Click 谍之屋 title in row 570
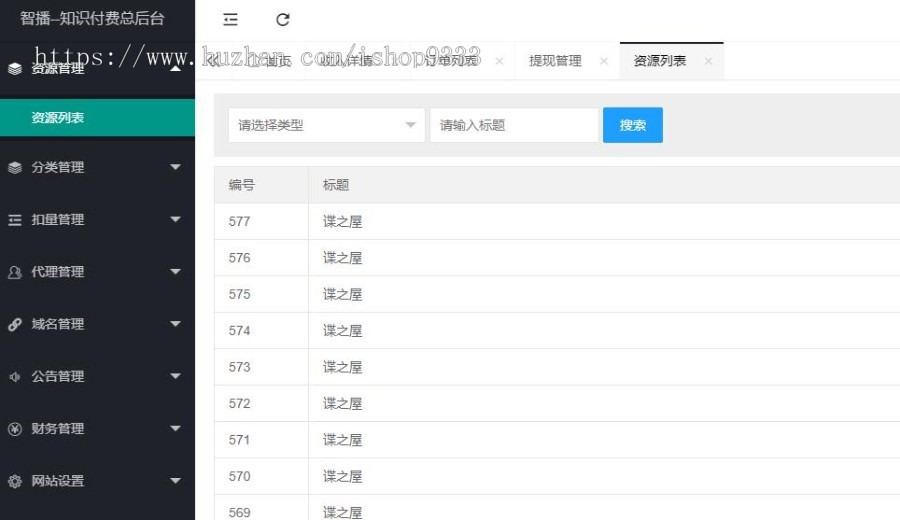Image resolution: width=900 pixels, height=520 pixels. click(343, 476)
